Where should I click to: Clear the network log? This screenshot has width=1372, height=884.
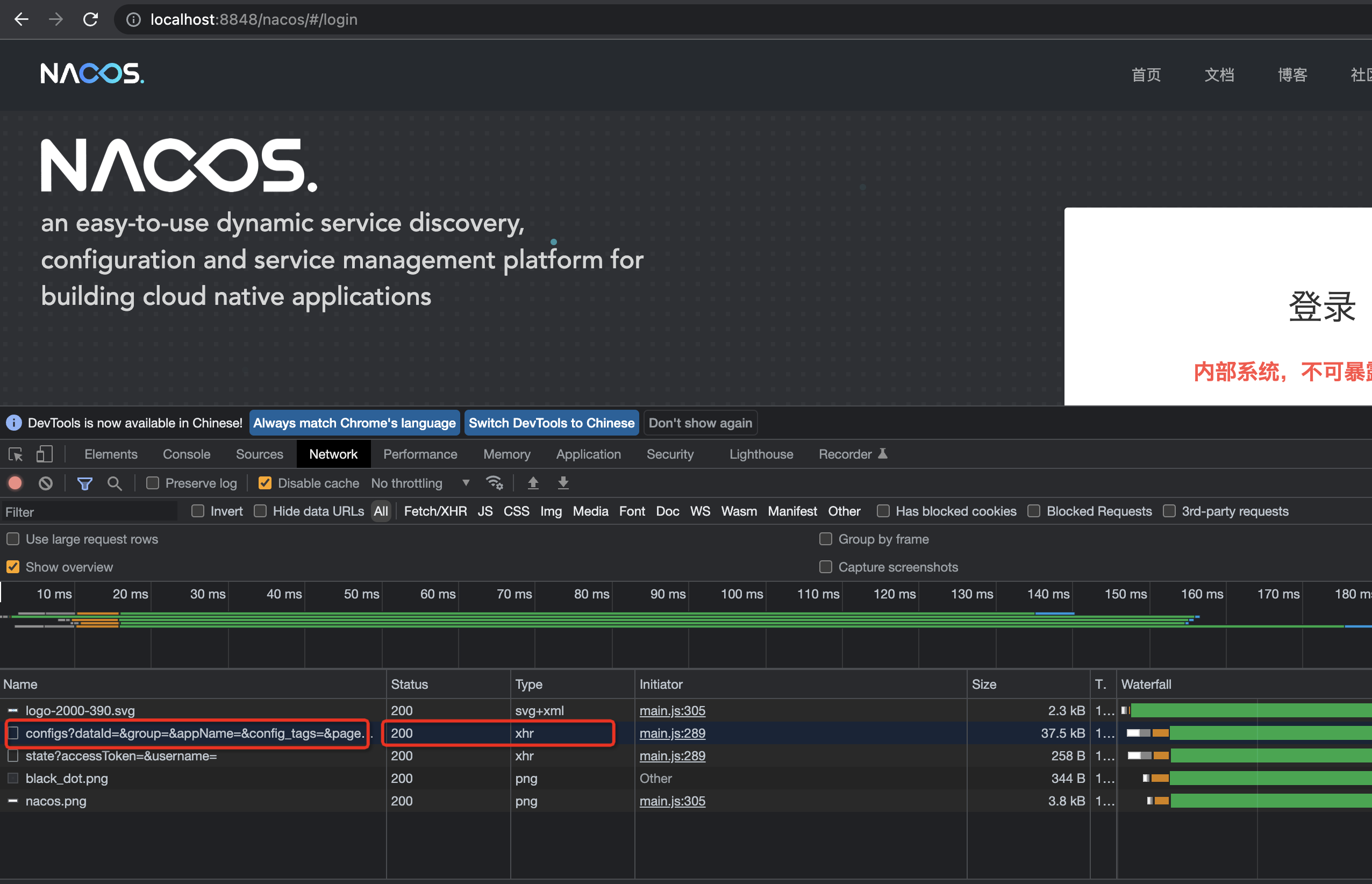point(45,483)
